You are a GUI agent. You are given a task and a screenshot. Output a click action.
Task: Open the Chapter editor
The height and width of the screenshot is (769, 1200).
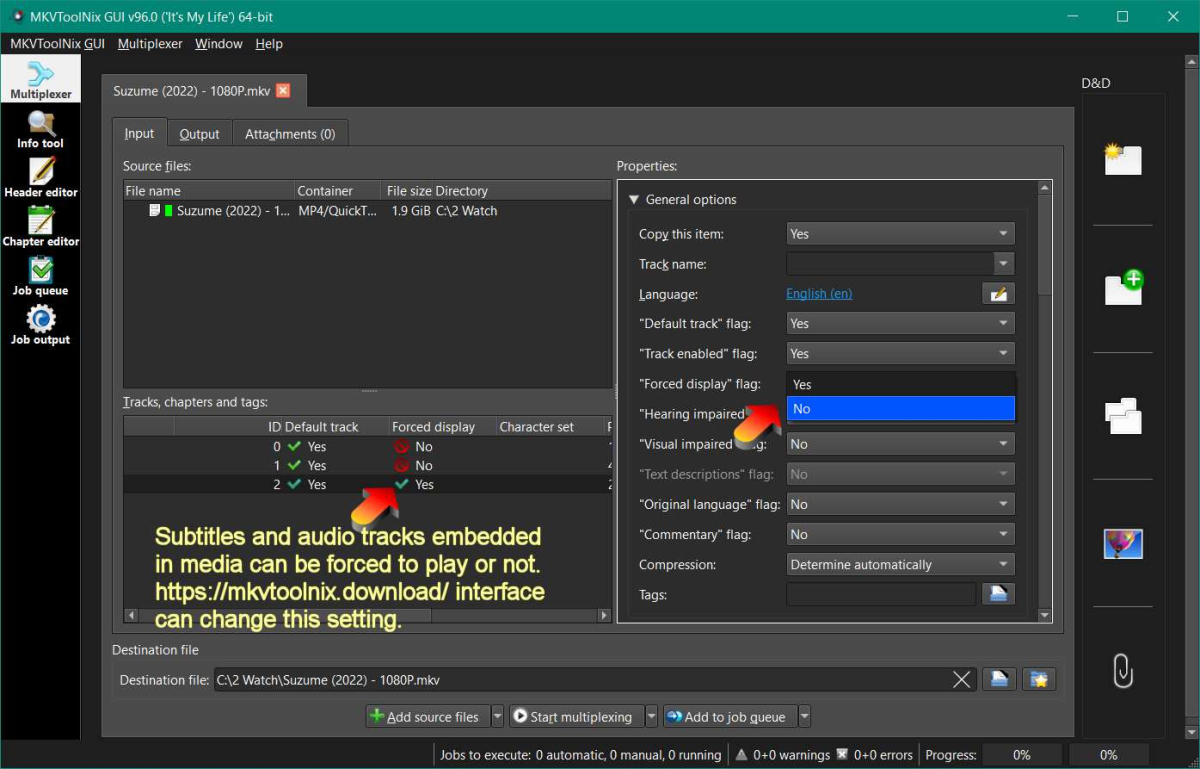click(x=40, y=223)
